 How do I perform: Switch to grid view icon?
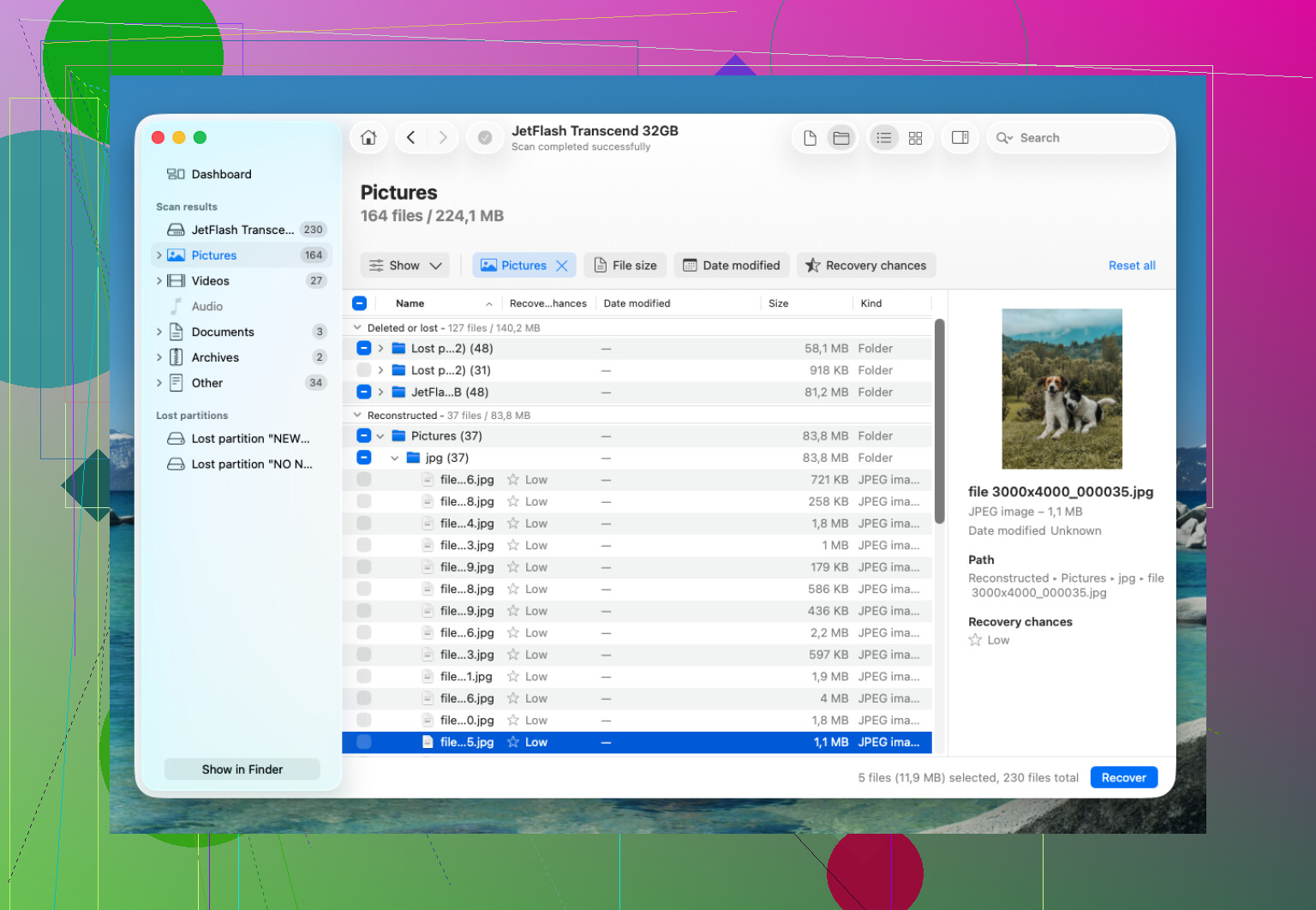click(915, 138)
